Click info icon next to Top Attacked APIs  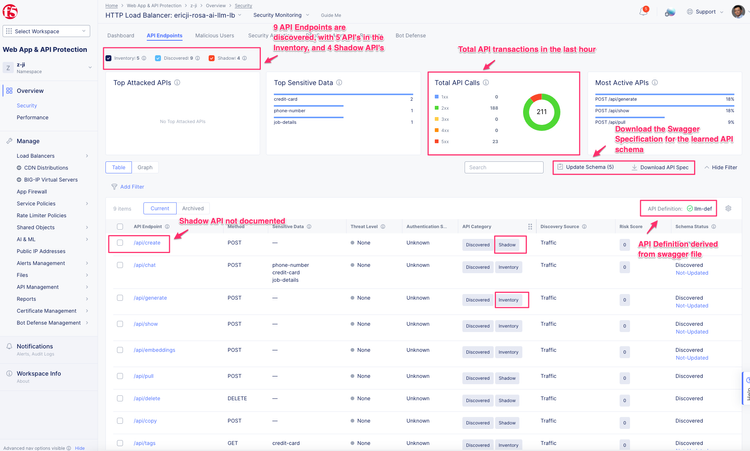tap(177, 83)
